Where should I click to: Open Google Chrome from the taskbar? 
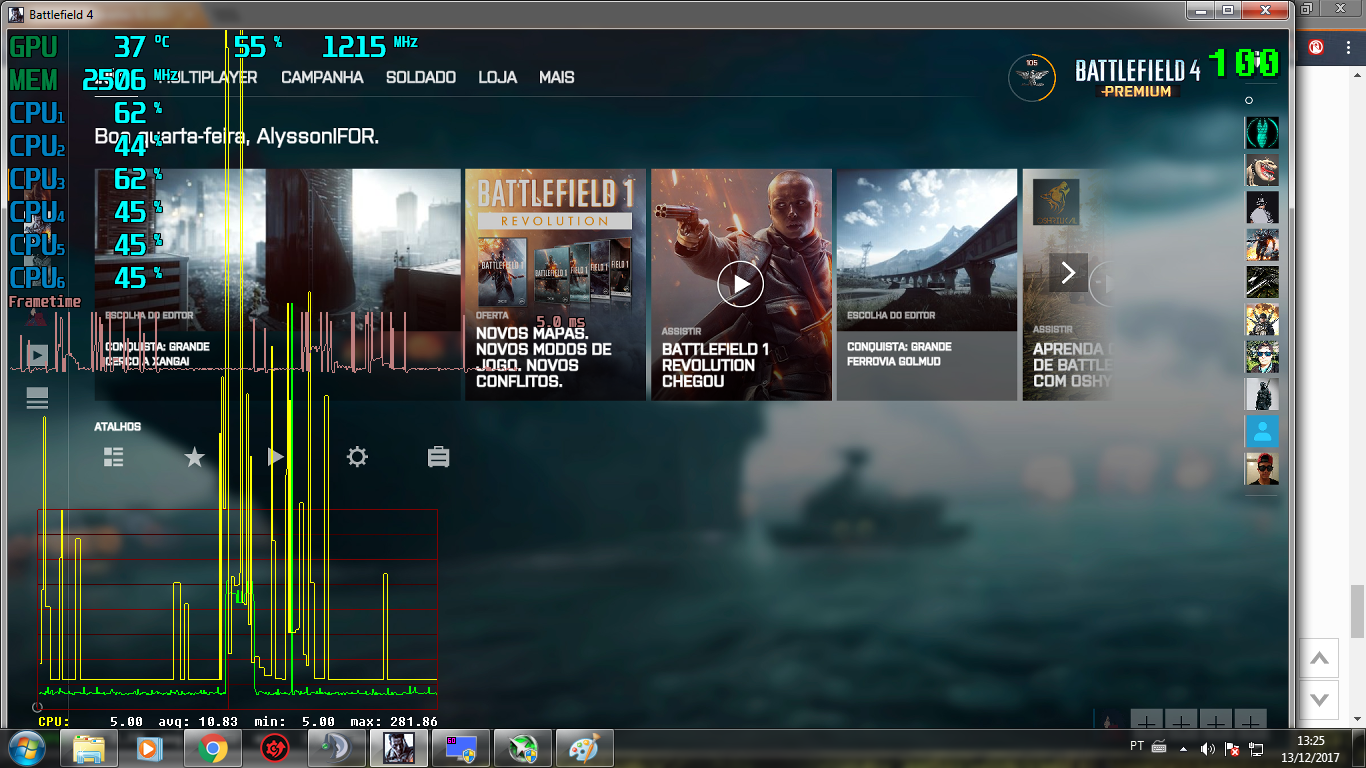pyautogui.click(x=212, y=748)
